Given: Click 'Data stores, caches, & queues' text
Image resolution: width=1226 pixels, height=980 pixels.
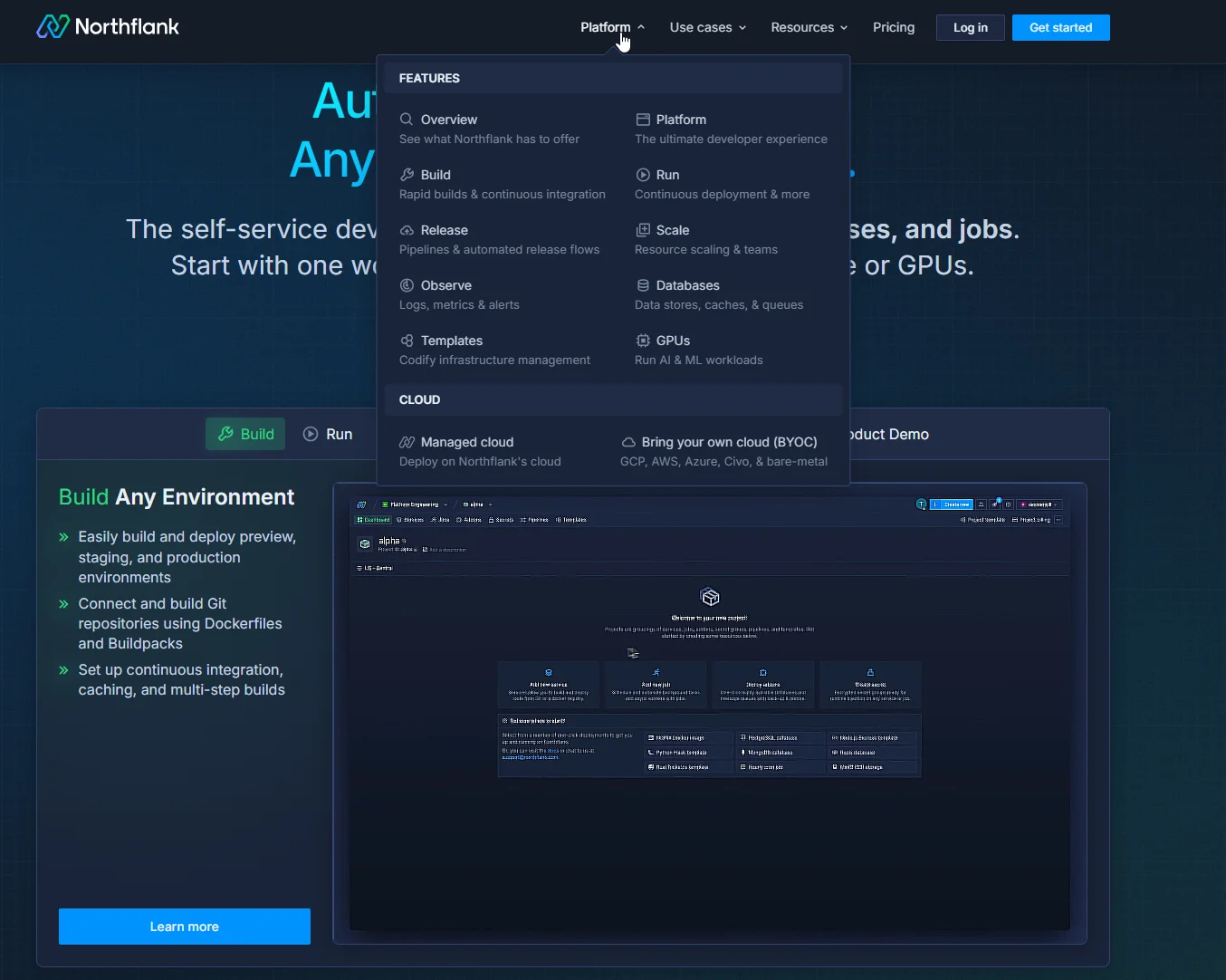Looking at the screenshot, I should click(x=719, y=304).
